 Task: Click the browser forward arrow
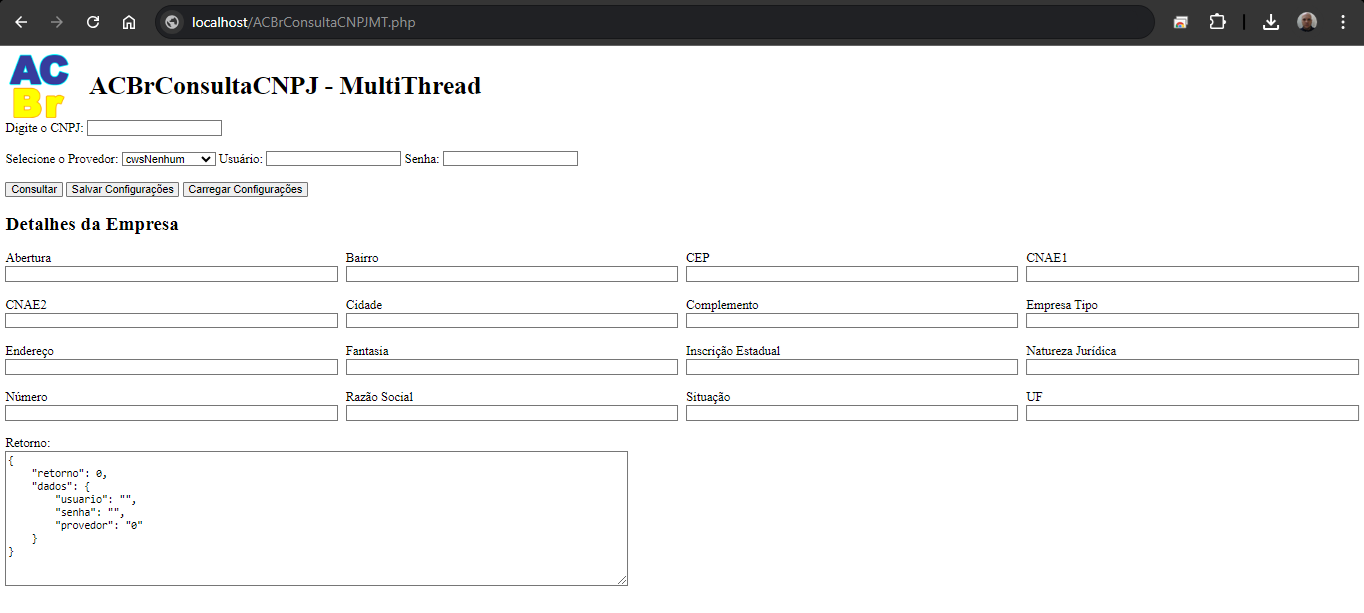(x=57, y=22)
